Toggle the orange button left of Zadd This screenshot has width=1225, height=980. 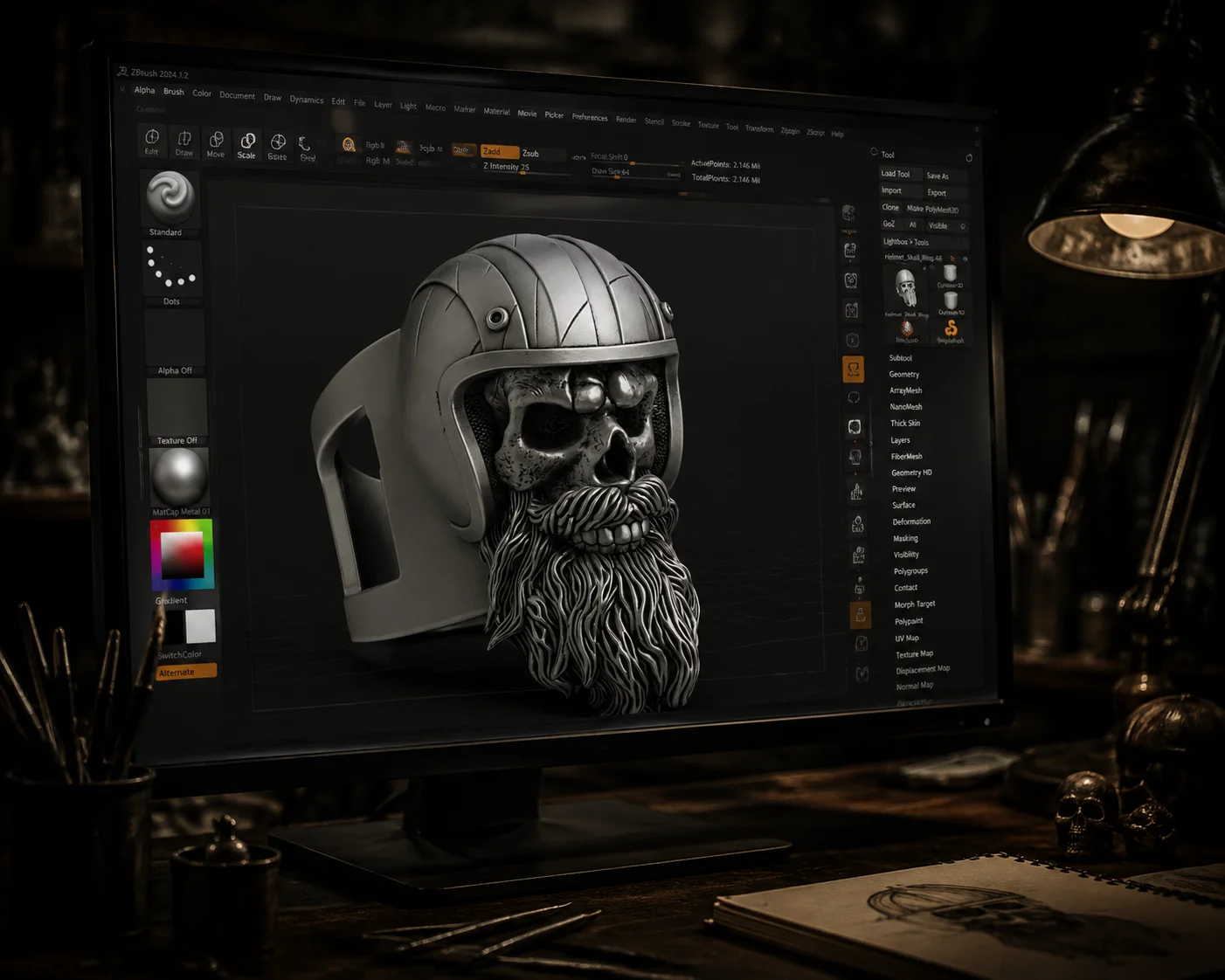point(464,150)
